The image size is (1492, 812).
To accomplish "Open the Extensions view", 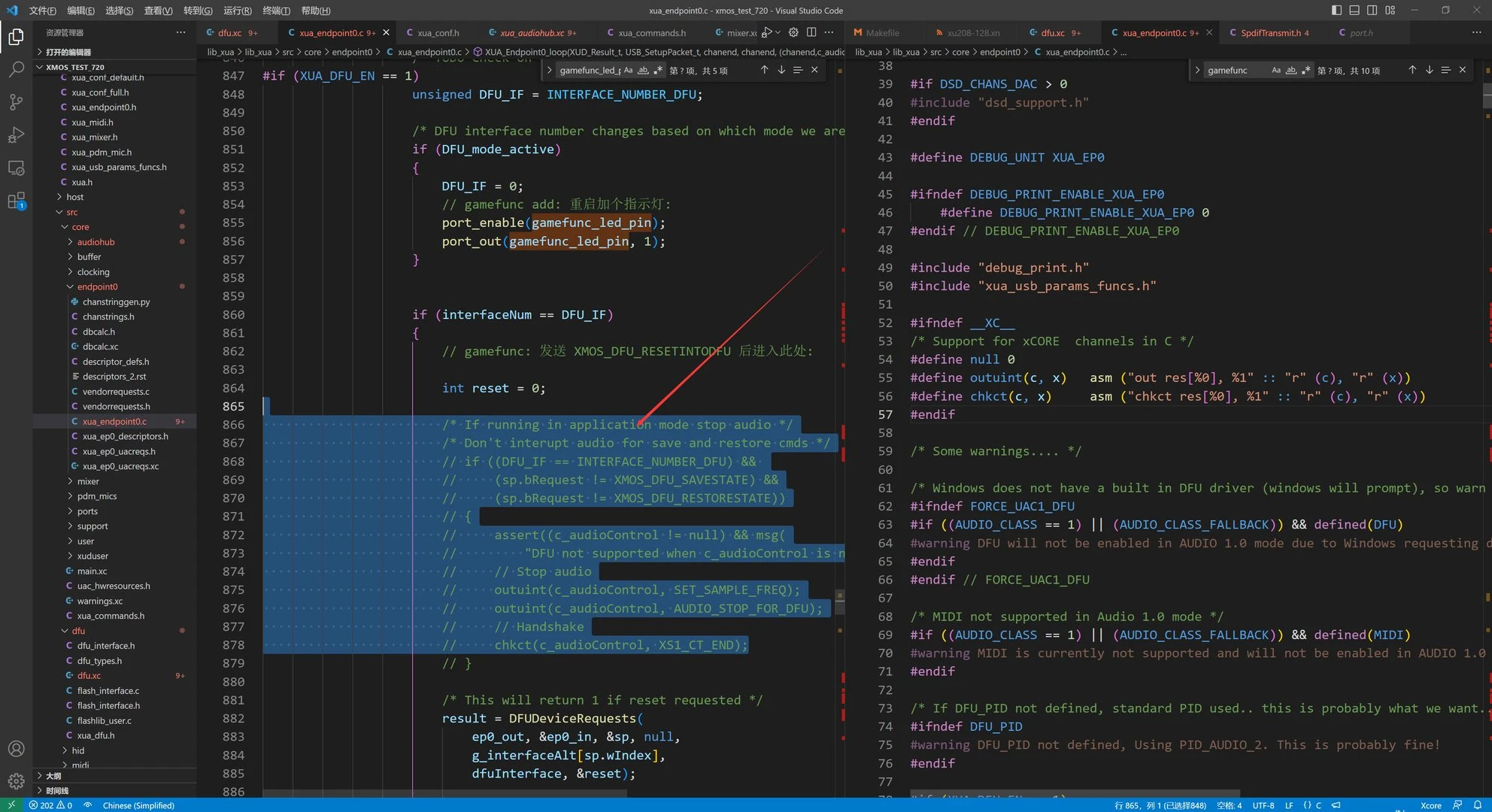I will click(16, 201).
